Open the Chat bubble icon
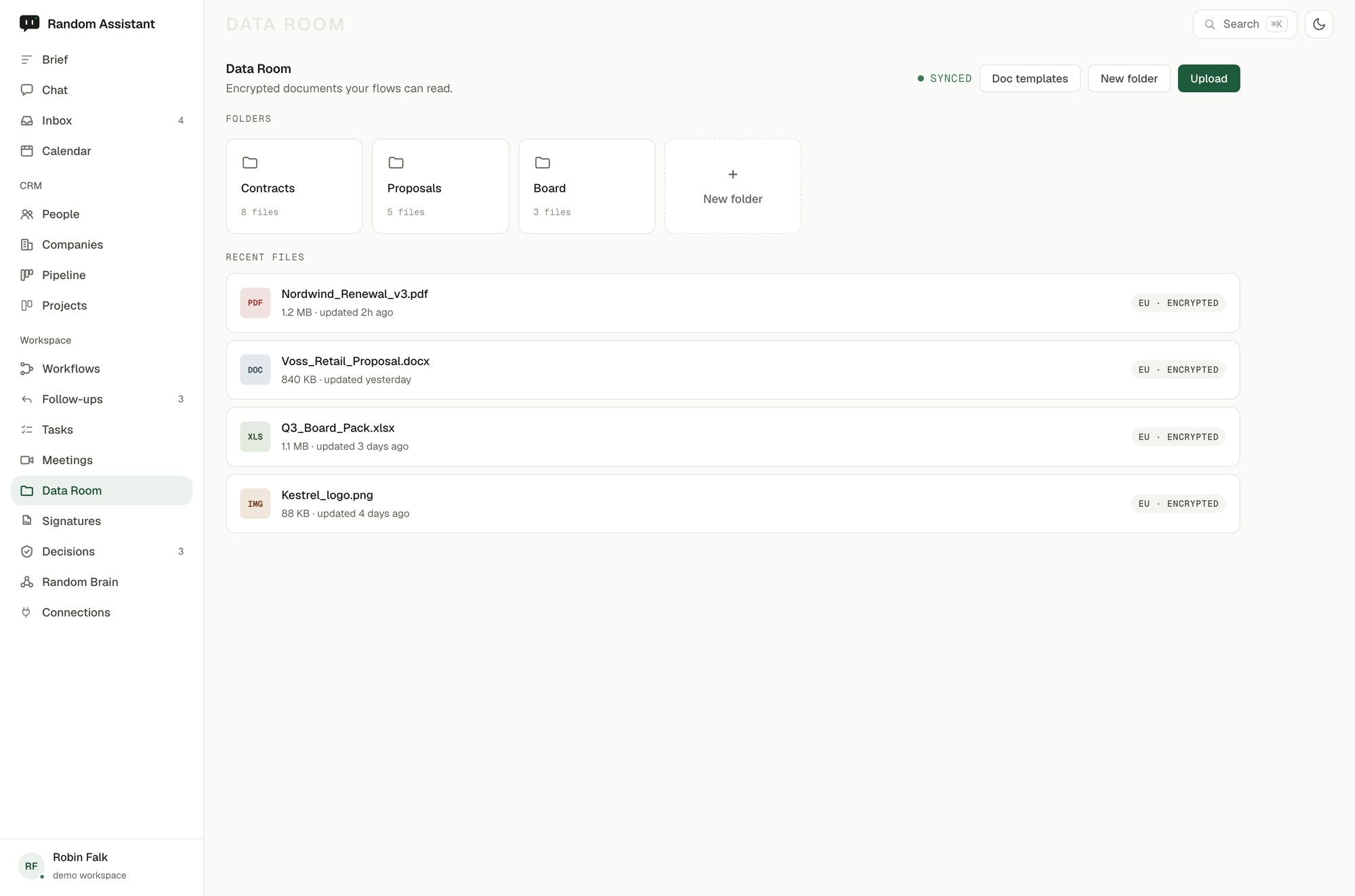The height and width of the screenshot is (896, 1355). (x=26, y=90)
